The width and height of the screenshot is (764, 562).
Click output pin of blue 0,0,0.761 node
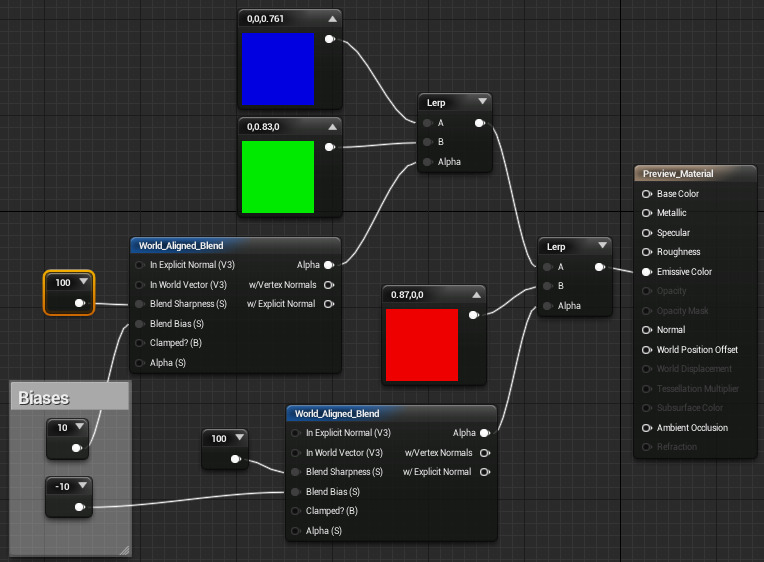pos(330,40)
